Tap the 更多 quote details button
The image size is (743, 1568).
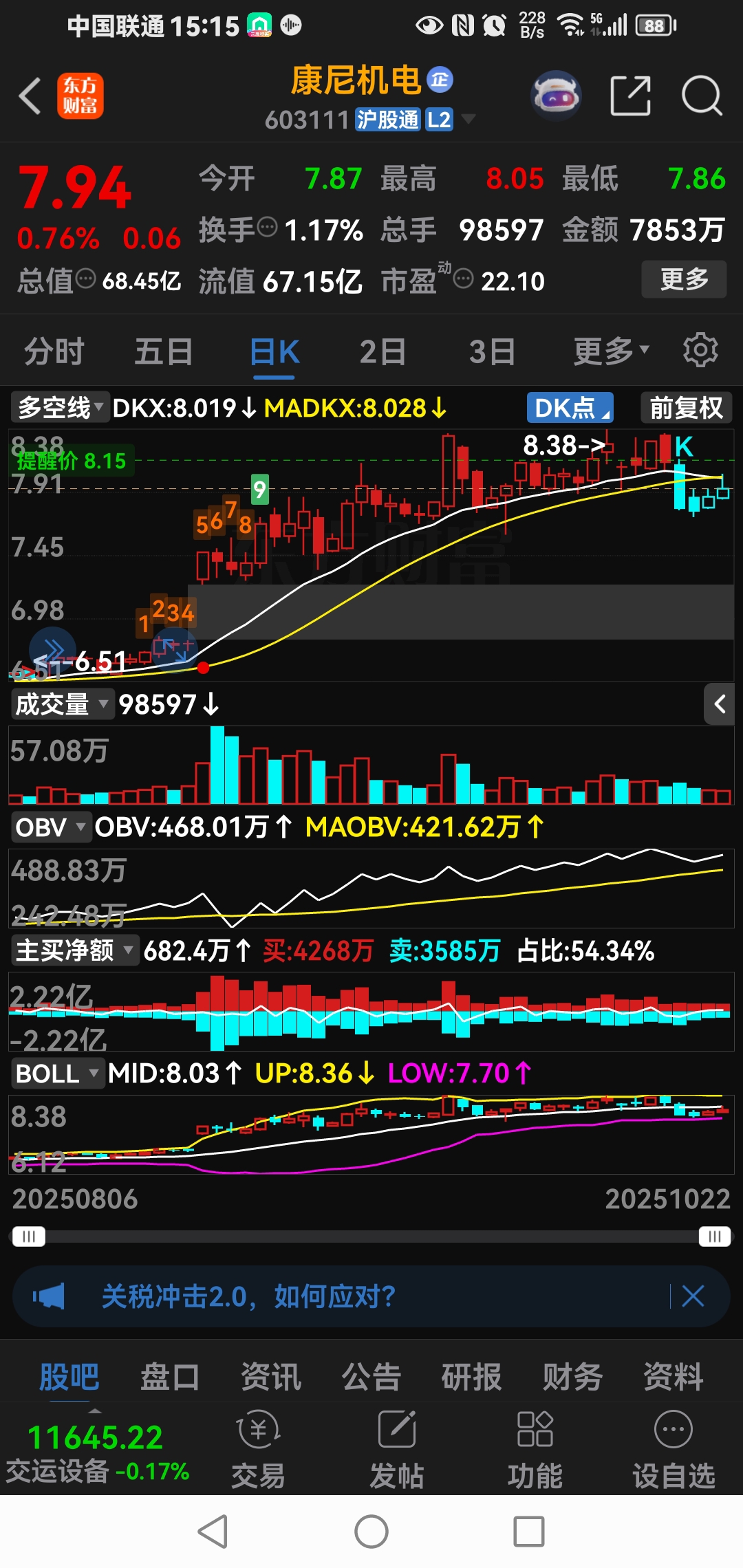point(684,279)
